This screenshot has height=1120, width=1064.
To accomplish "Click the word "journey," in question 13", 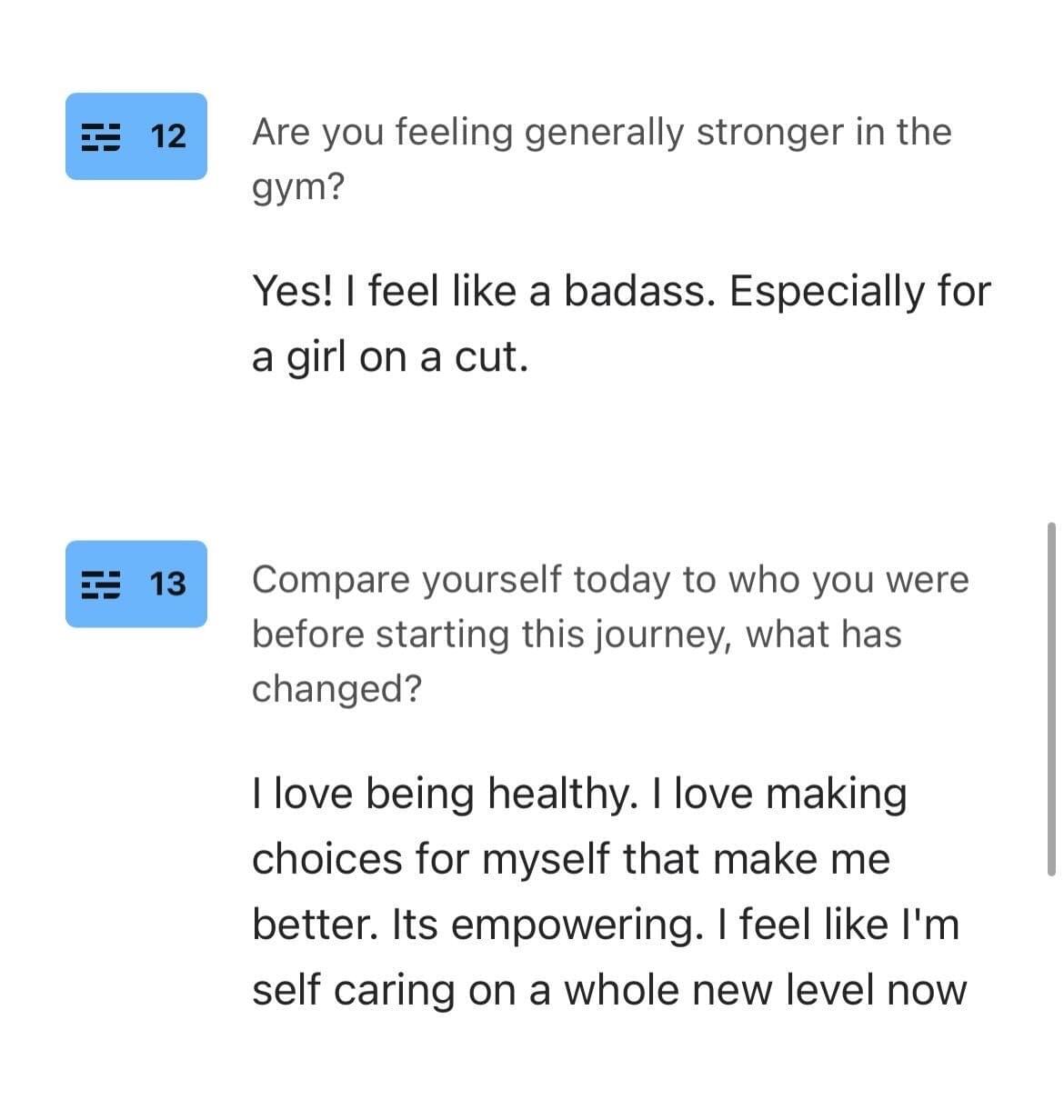I will 664,635.
